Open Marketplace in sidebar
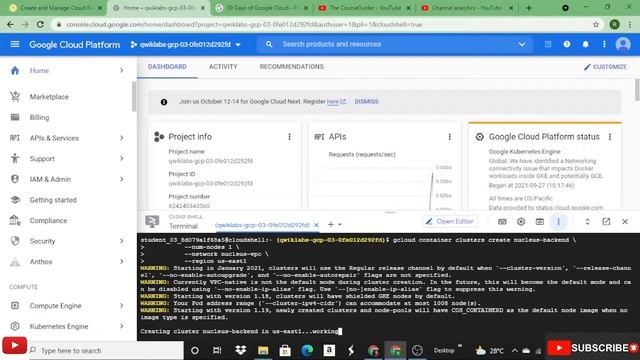This screenshot has height=360, width=640. [x=49, y=97]
